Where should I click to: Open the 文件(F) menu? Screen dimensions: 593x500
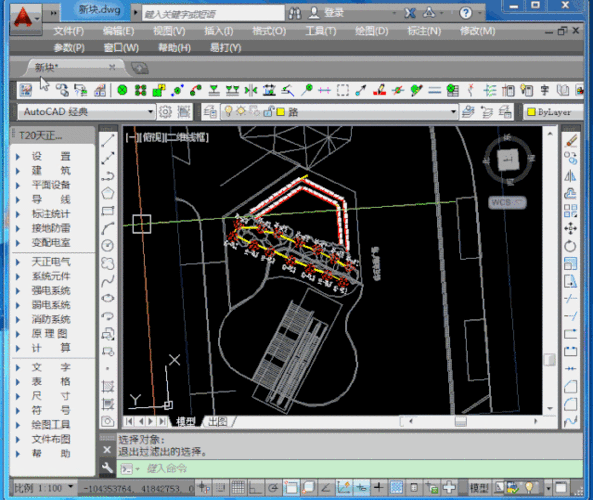click(68, 31)
